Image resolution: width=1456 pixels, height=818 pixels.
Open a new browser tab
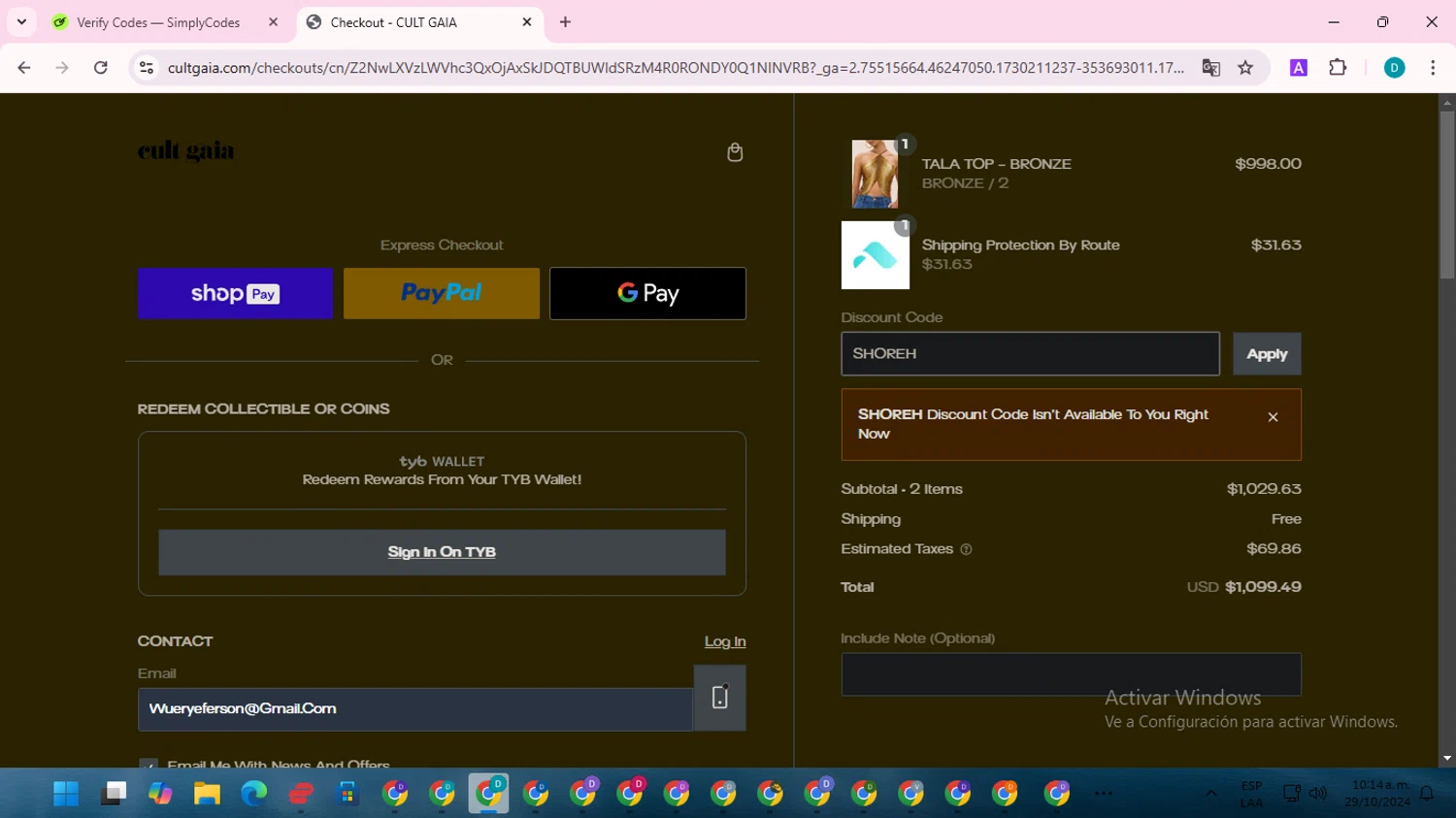pyautogui.click(x=565, y=22)
